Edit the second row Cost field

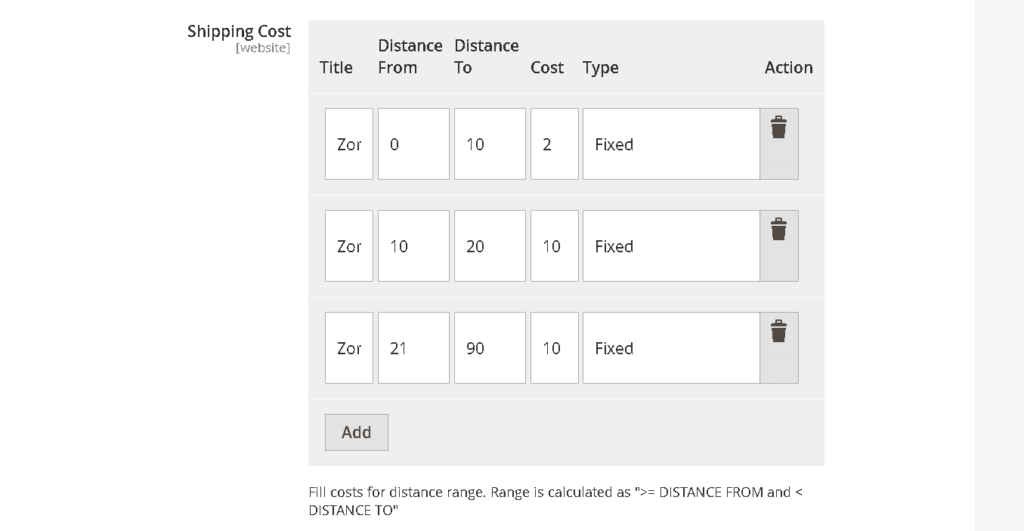coord(554,246)
